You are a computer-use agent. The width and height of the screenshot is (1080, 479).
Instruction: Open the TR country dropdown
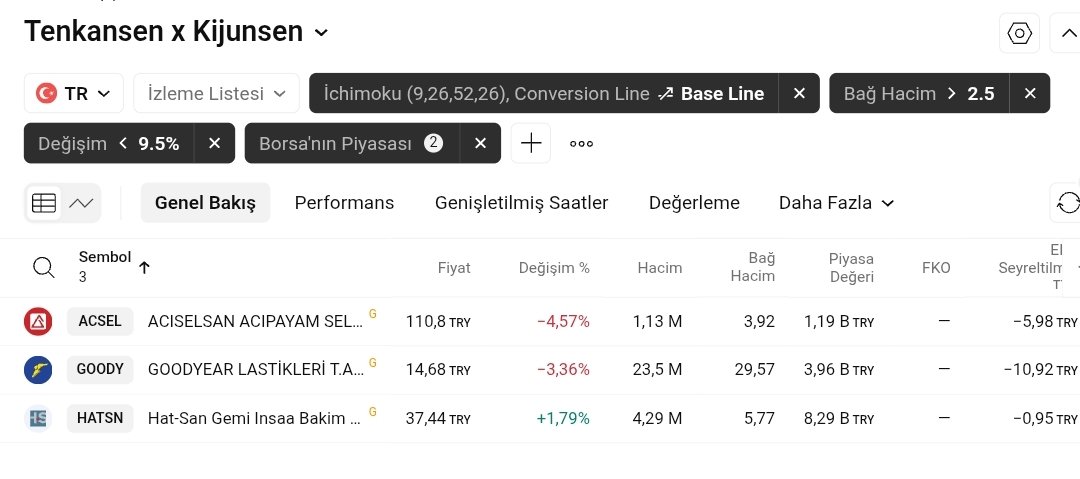click(74, 93)
